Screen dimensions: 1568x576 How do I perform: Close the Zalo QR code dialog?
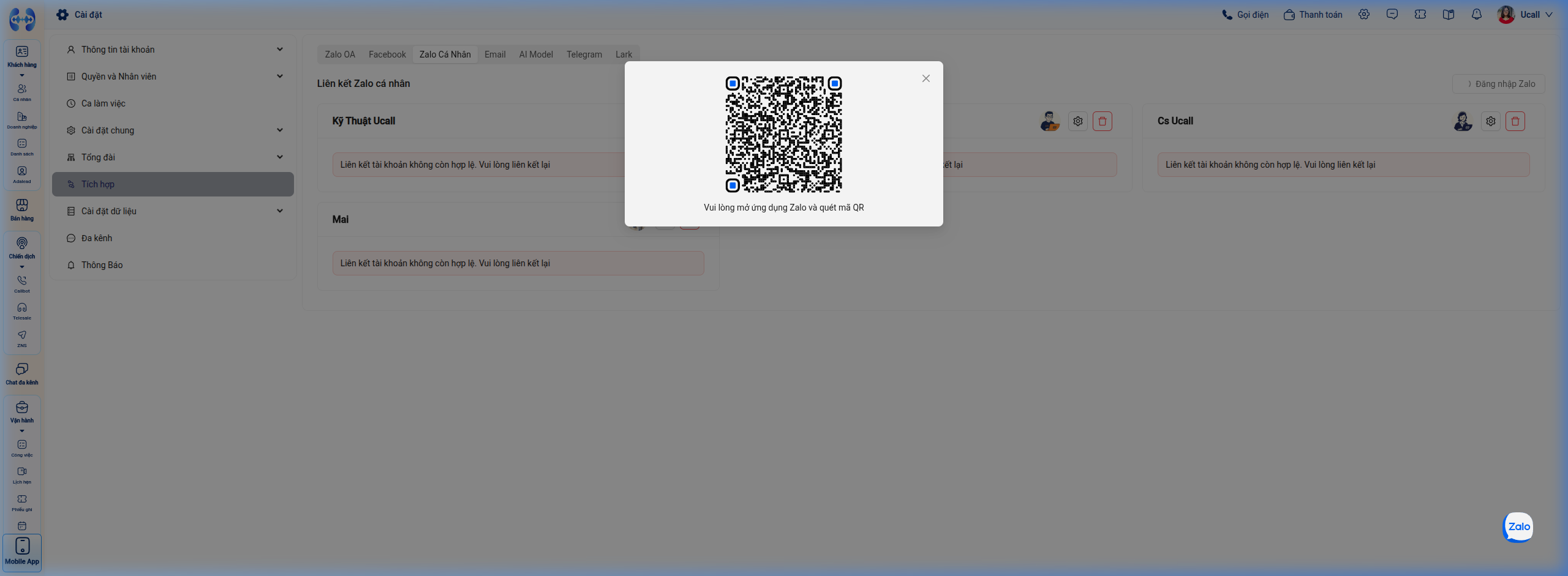tap(925, 78)
